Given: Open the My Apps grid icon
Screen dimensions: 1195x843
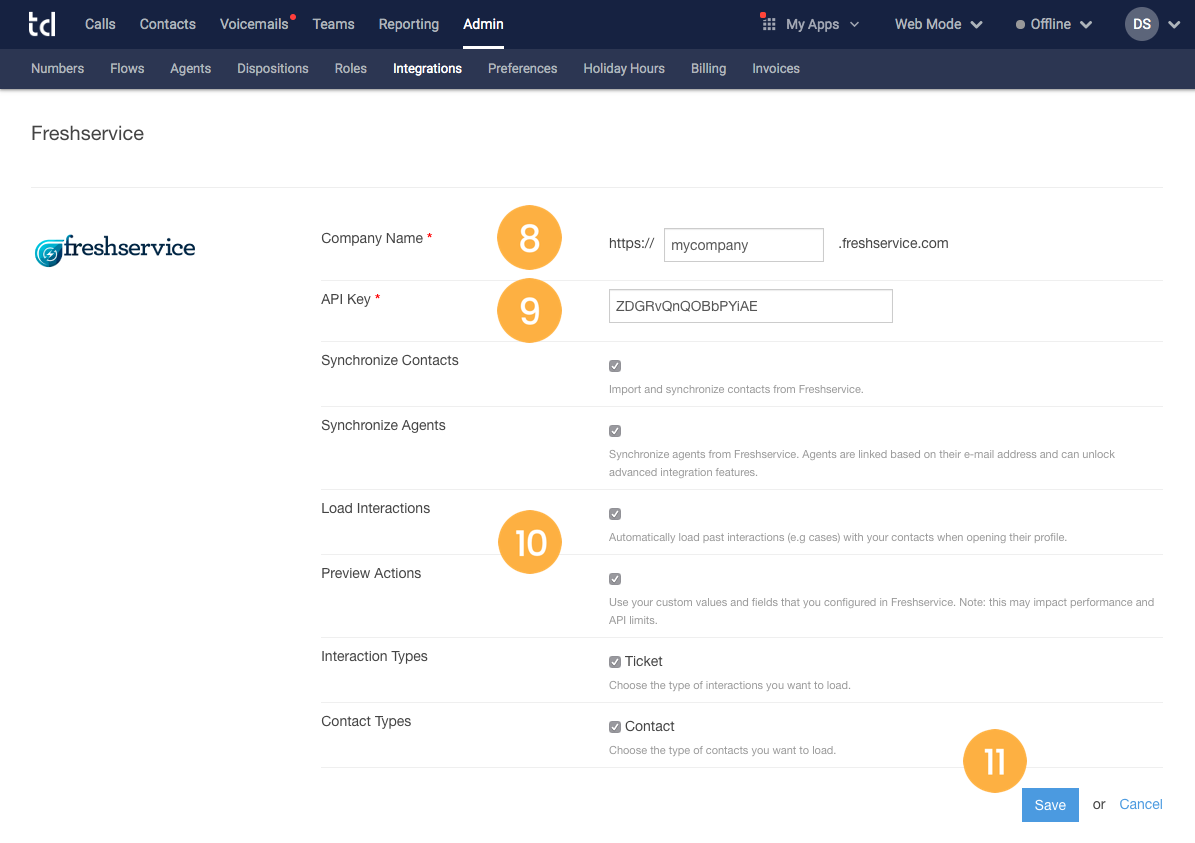Looking at the screenshot, I should pos(768,22).
